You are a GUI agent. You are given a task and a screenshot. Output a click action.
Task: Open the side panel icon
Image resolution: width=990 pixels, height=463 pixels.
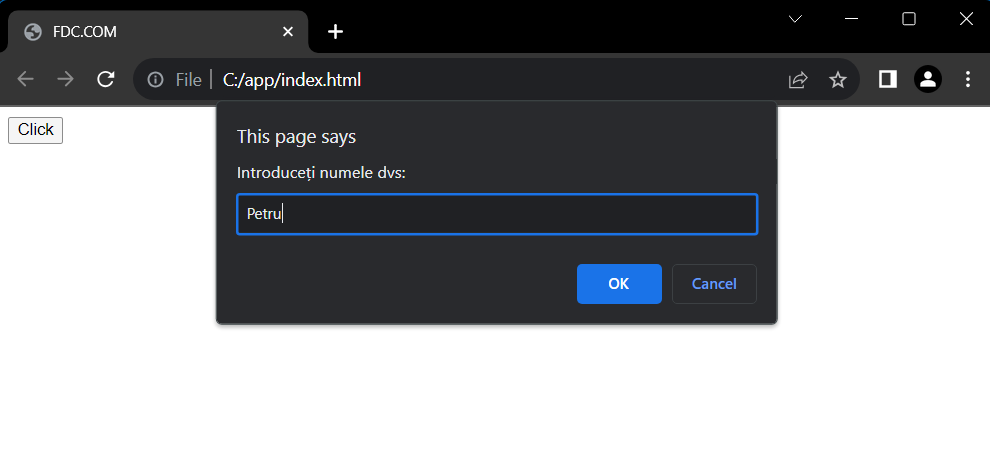pyautogui.click(x=888, y=80)
